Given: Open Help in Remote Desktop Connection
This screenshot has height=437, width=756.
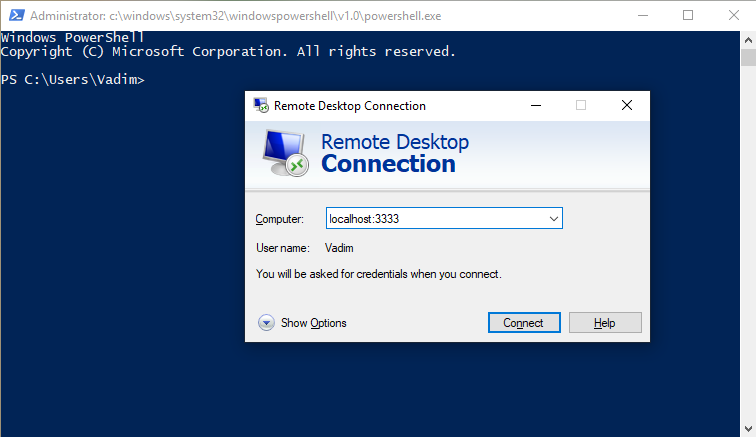Looking at the screenshot, I should pyautogui.click(x=605, y=323).
